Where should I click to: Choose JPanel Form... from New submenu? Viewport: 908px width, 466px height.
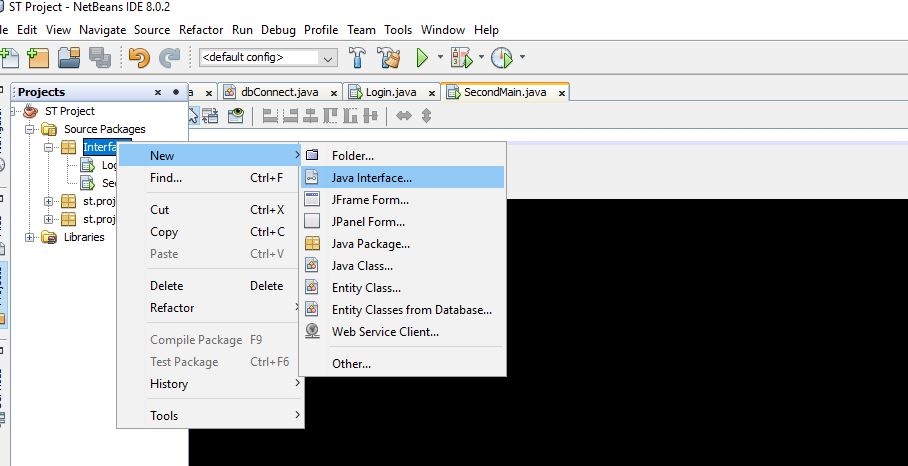[x=402, y=222]
